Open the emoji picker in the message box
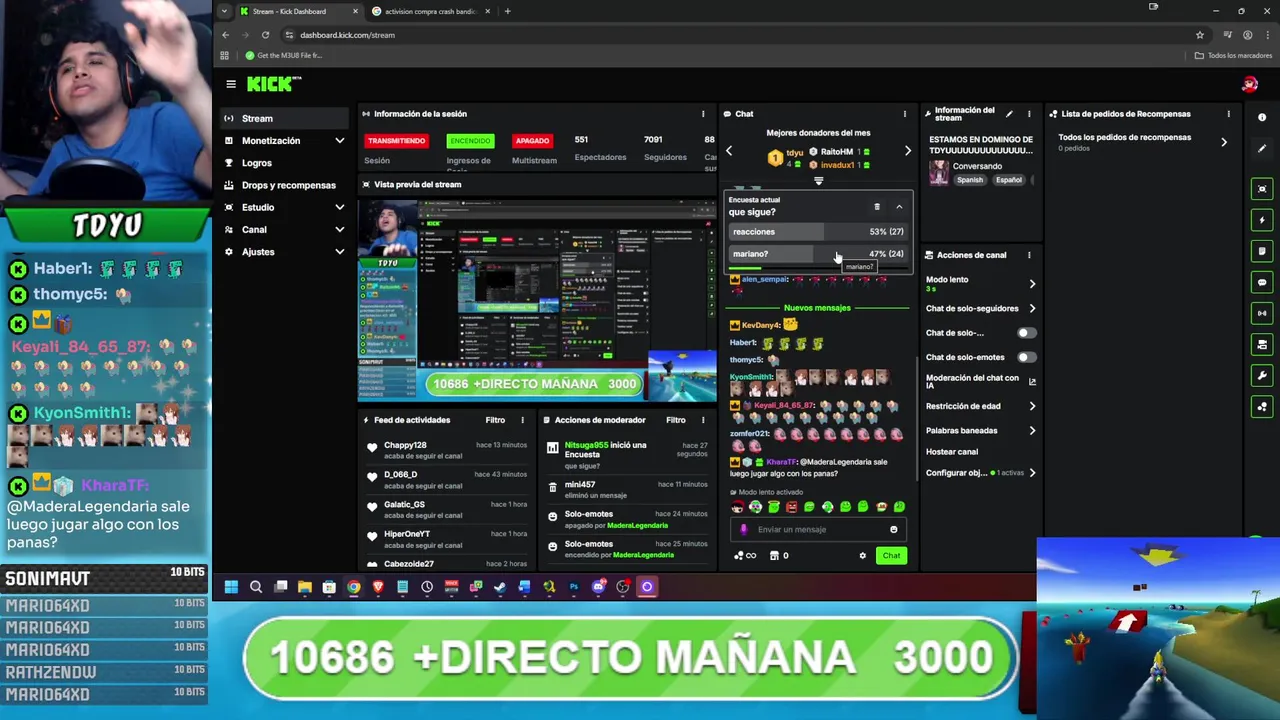Viewport: 1280px width, 720px height. click(894, 530)
